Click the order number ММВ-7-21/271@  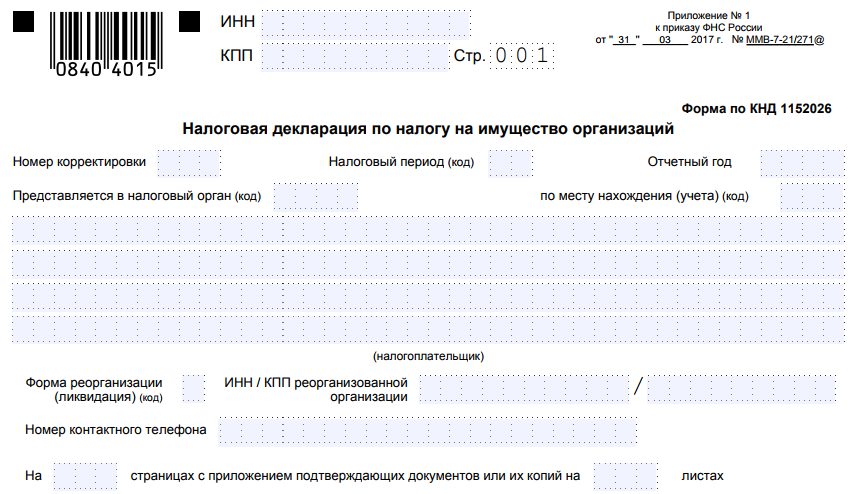(x=784, y=39)
